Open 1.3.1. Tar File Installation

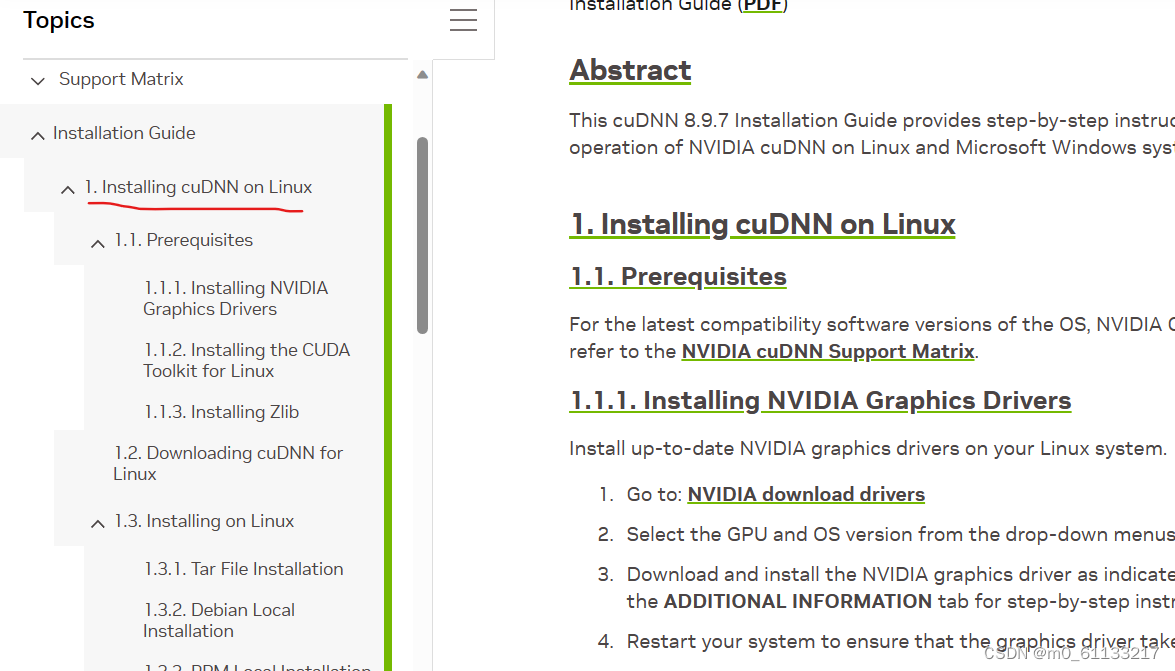[x=243, y=568]
